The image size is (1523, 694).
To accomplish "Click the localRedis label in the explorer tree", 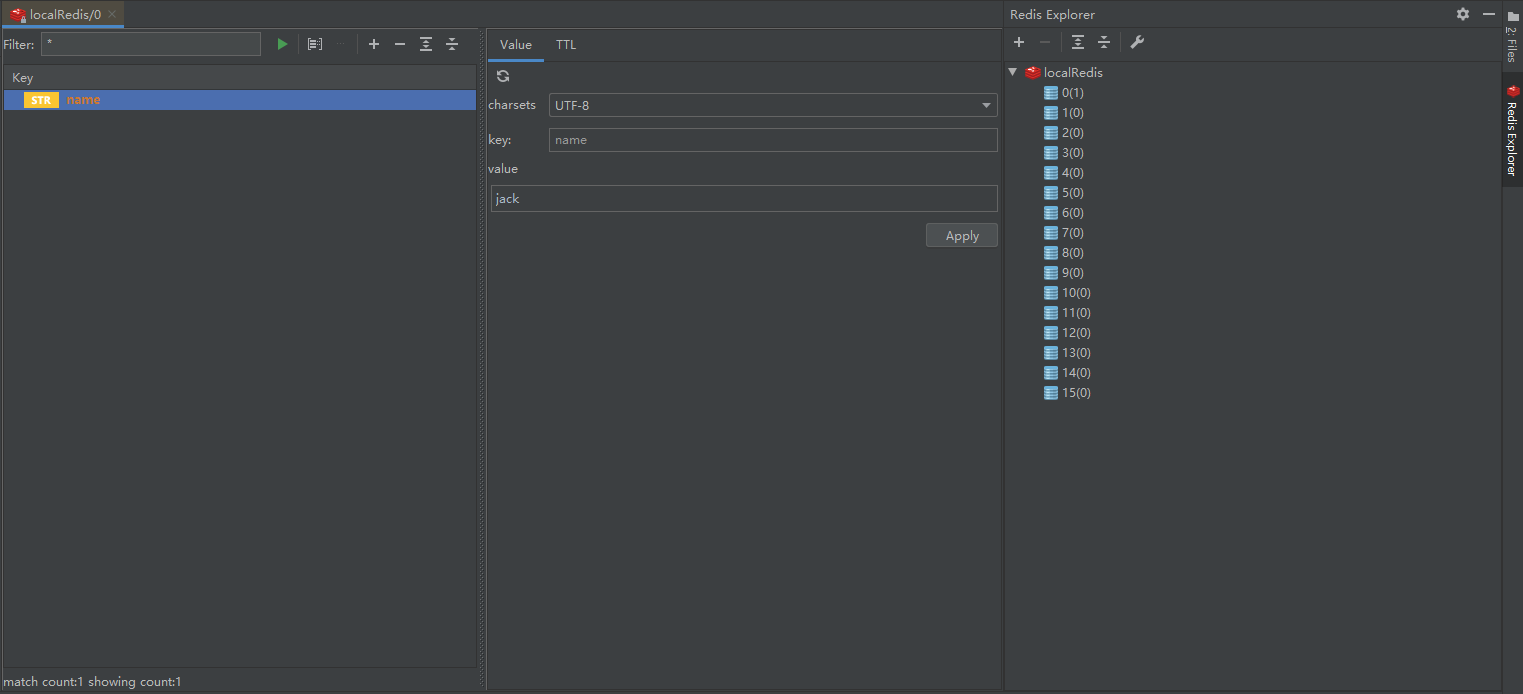I will pyautogui.click(x=1074, y=72).
